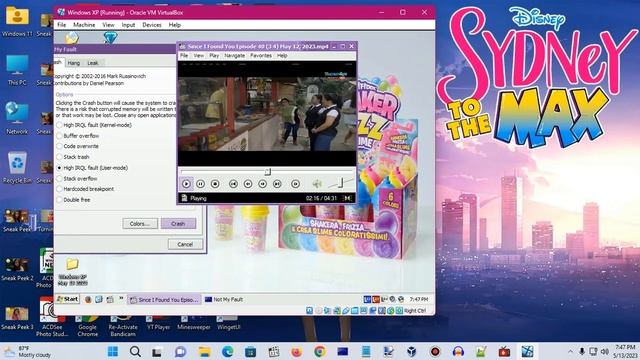Select the Double free option
The height and width of the screenshot is (360, 640).
click(x=73, y=200)
